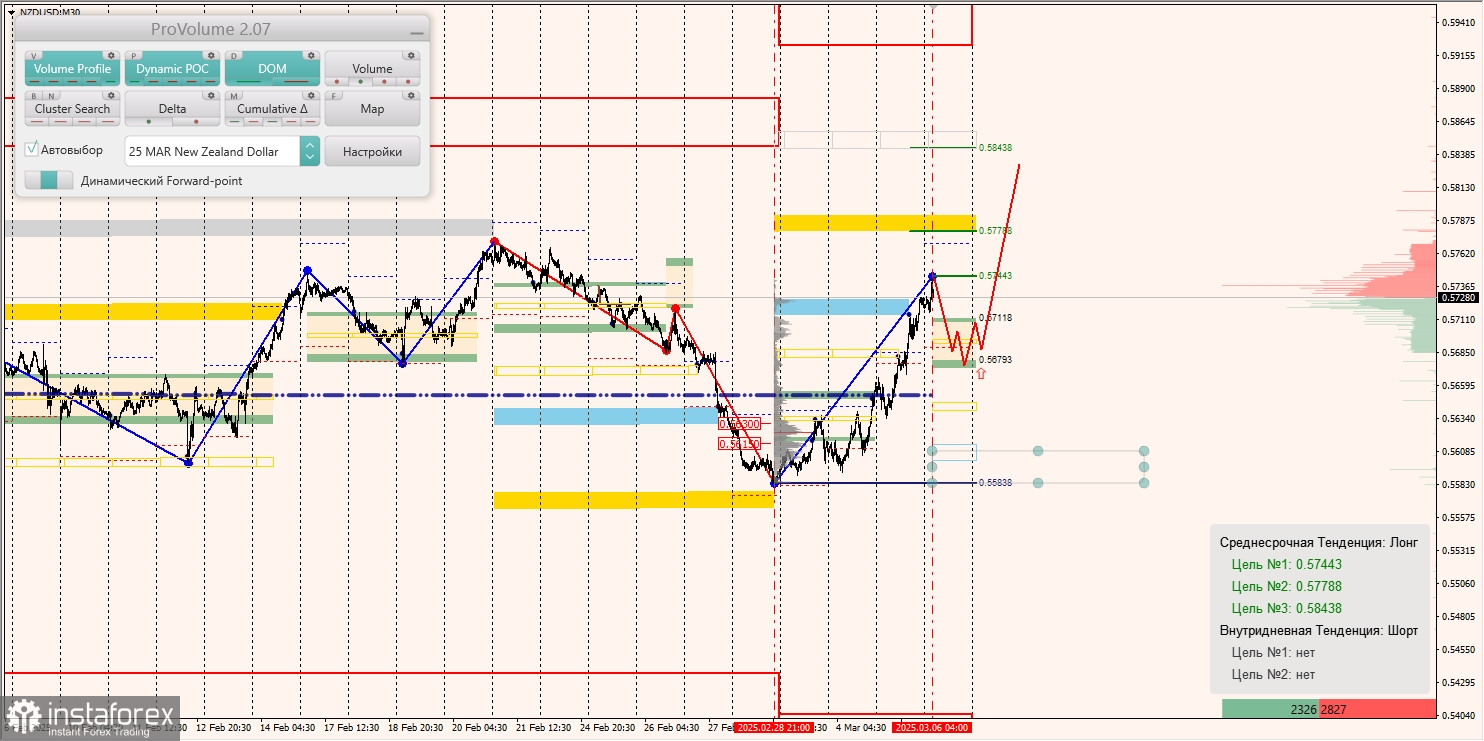1484x741 pixels.
Task: Click the Внутридневная Тенденция: Шорт line
Action: 1319,630
